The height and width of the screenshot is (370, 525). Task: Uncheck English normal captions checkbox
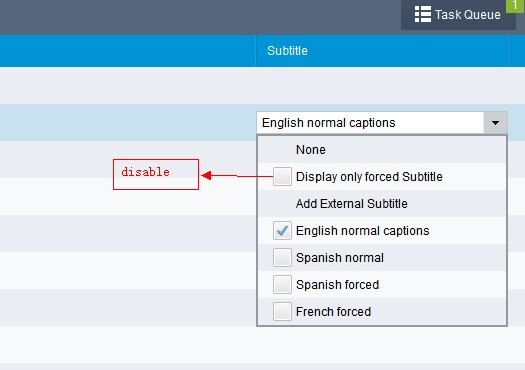(x=282, y=230)
